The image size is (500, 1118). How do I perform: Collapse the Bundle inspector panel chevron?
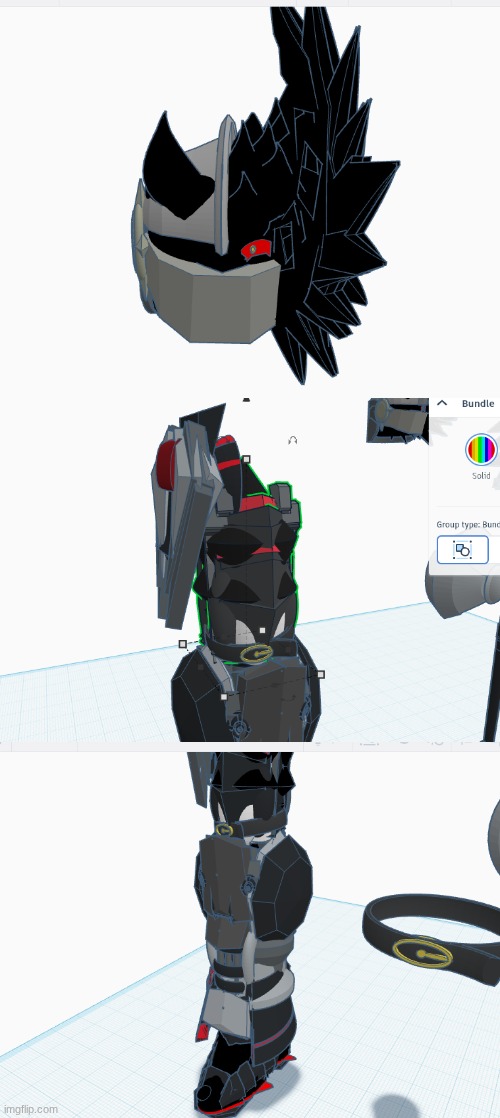click(442, 403)
